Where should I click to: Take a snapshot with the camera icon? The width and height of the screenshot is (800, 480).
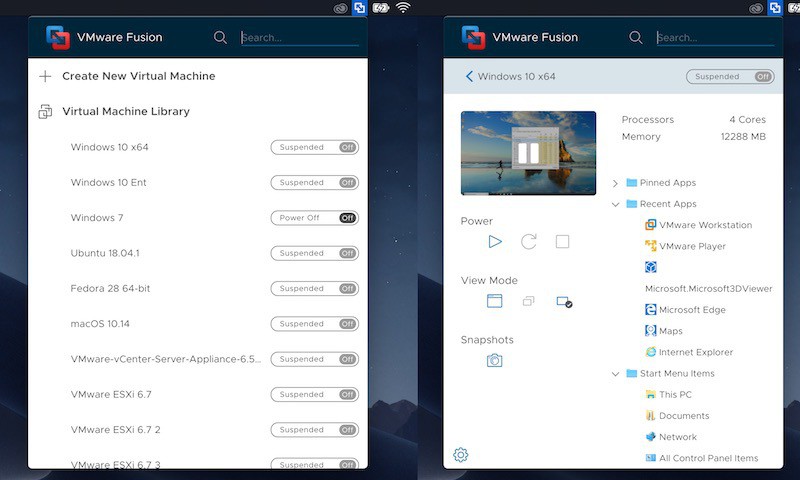(x=494, y=361)
